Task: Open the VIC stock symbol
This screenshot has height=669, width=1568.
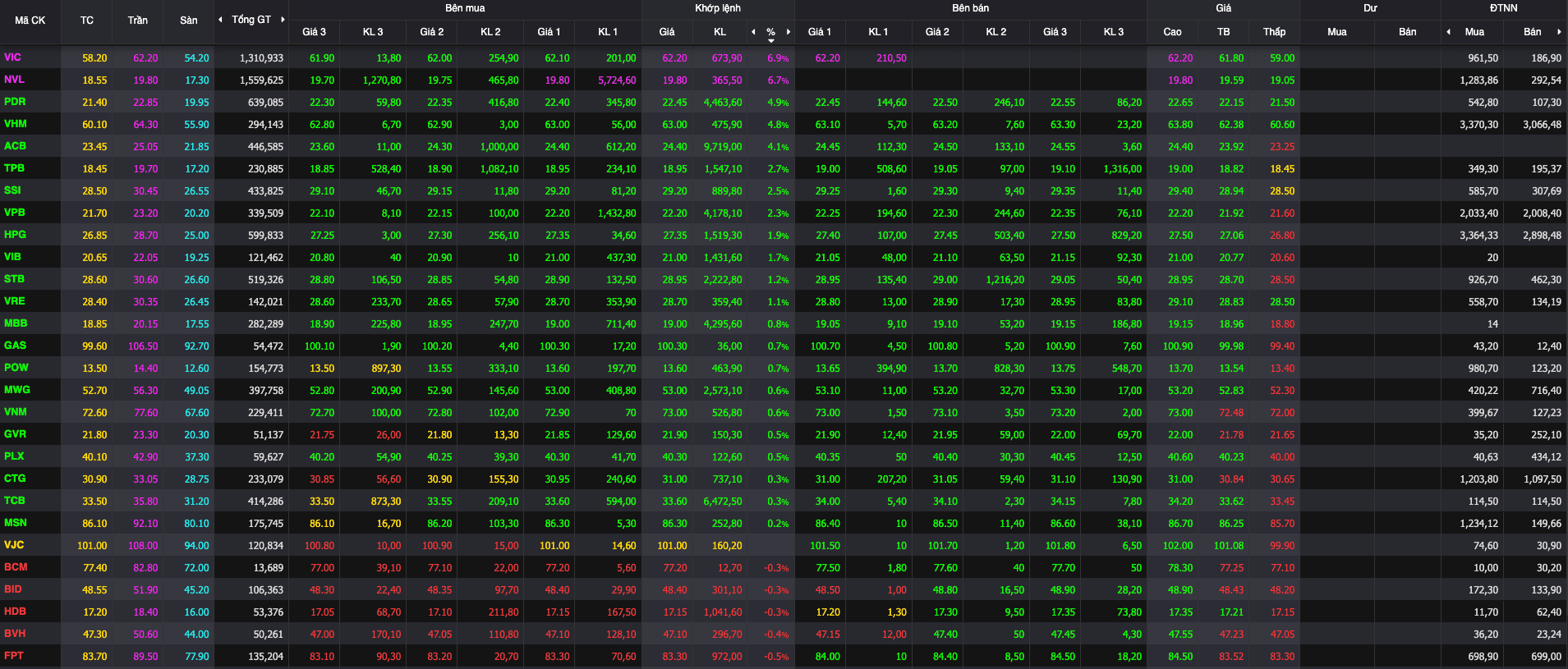Action: click(x=12, y=57)
